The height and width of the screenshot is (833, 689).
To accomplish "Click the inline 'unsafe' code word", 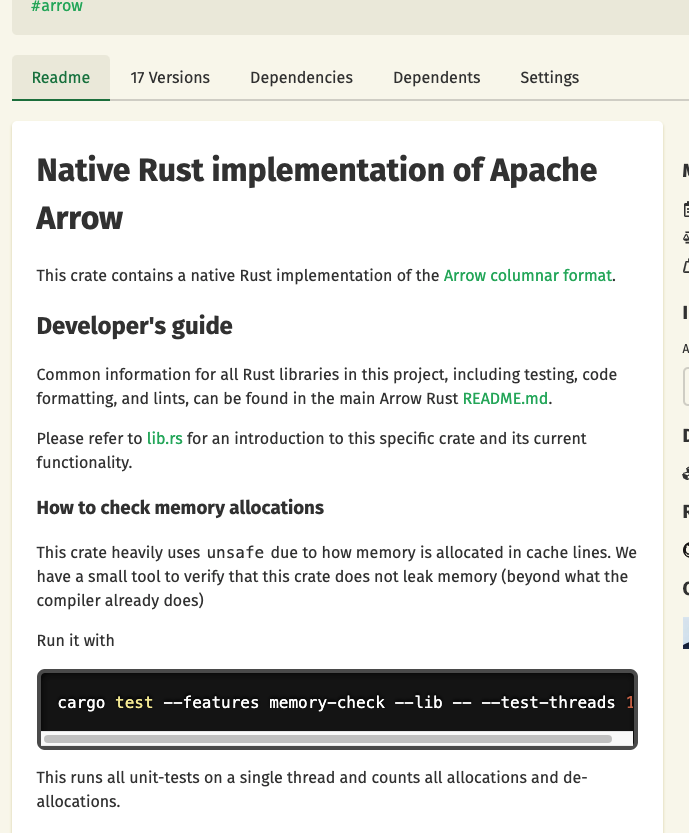I will click(235, 552).
